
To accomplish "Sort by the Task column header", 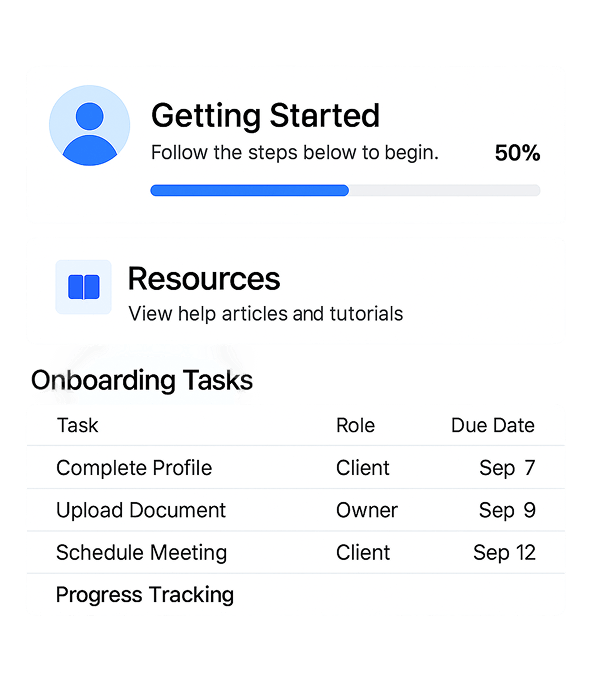I will click(78, 425).
